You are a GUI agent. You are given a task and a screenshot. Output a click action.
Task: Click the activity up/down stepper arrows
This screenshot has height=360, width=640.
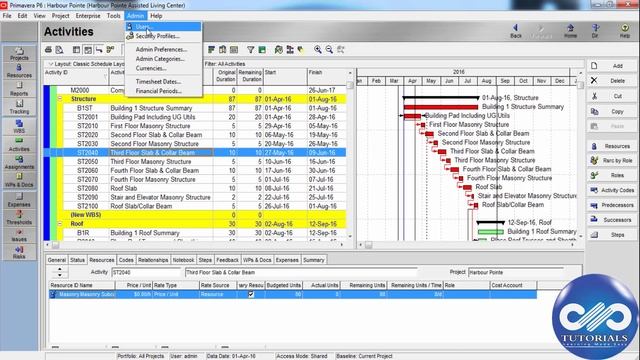[60, 272]
